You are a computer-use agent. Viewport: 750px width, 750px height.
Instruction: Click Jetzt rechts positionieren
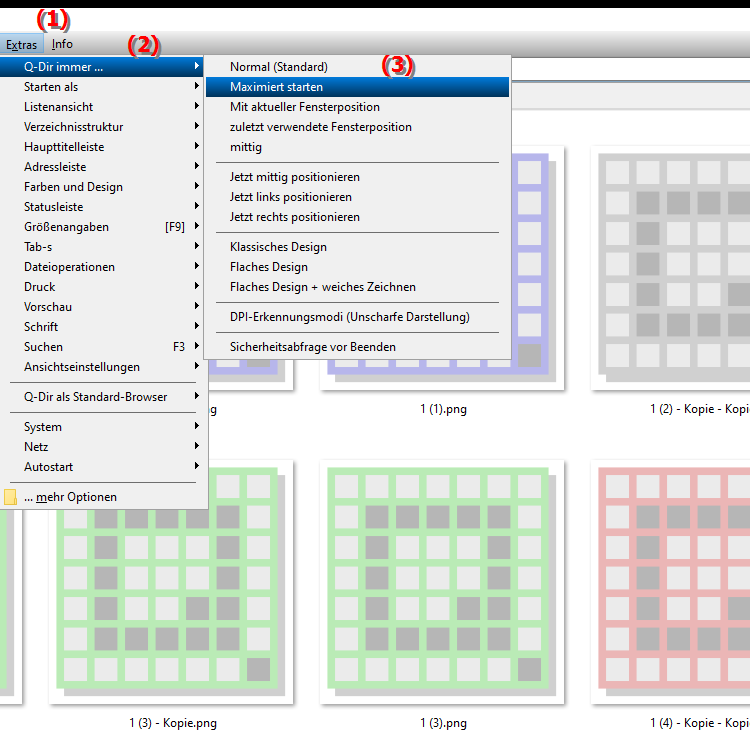point(357,217)
